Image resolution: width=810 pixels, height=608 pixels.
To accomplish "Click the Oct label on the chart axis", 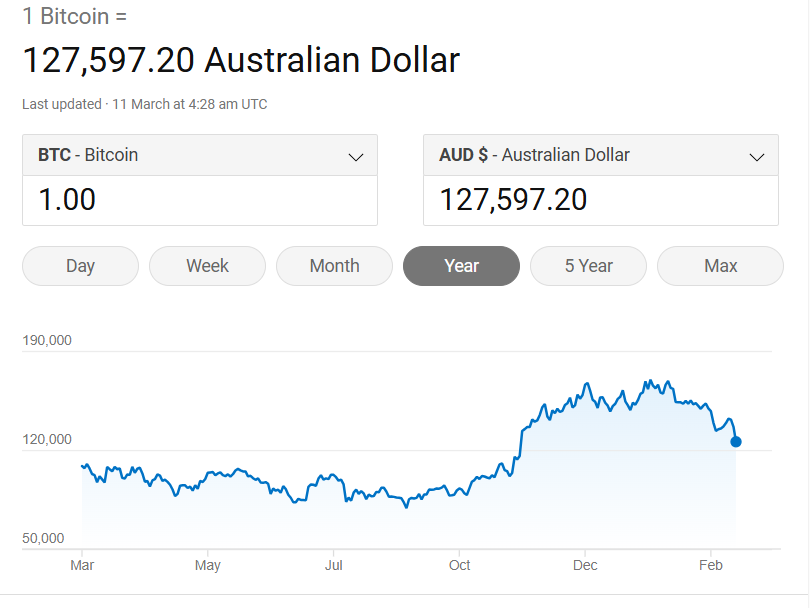I will 459,566.
